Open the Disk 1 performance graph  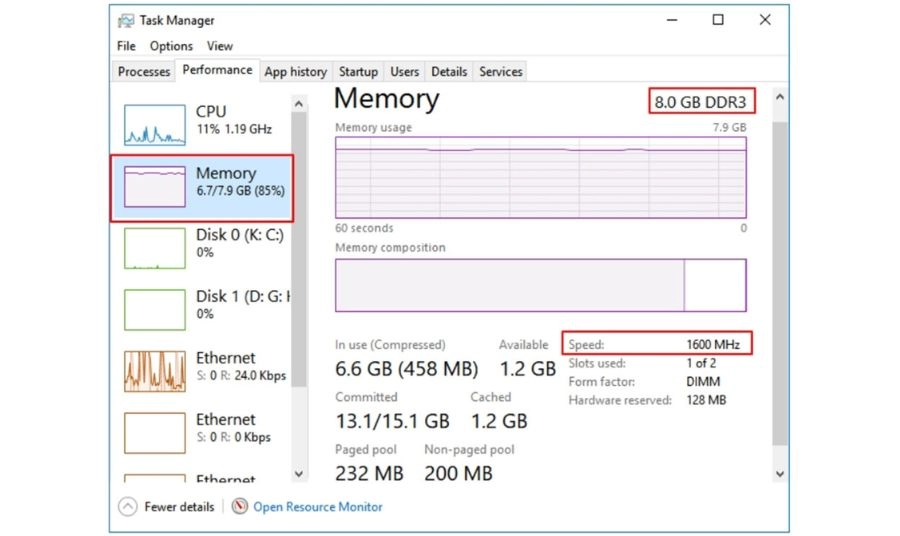[x=155, y=310]
